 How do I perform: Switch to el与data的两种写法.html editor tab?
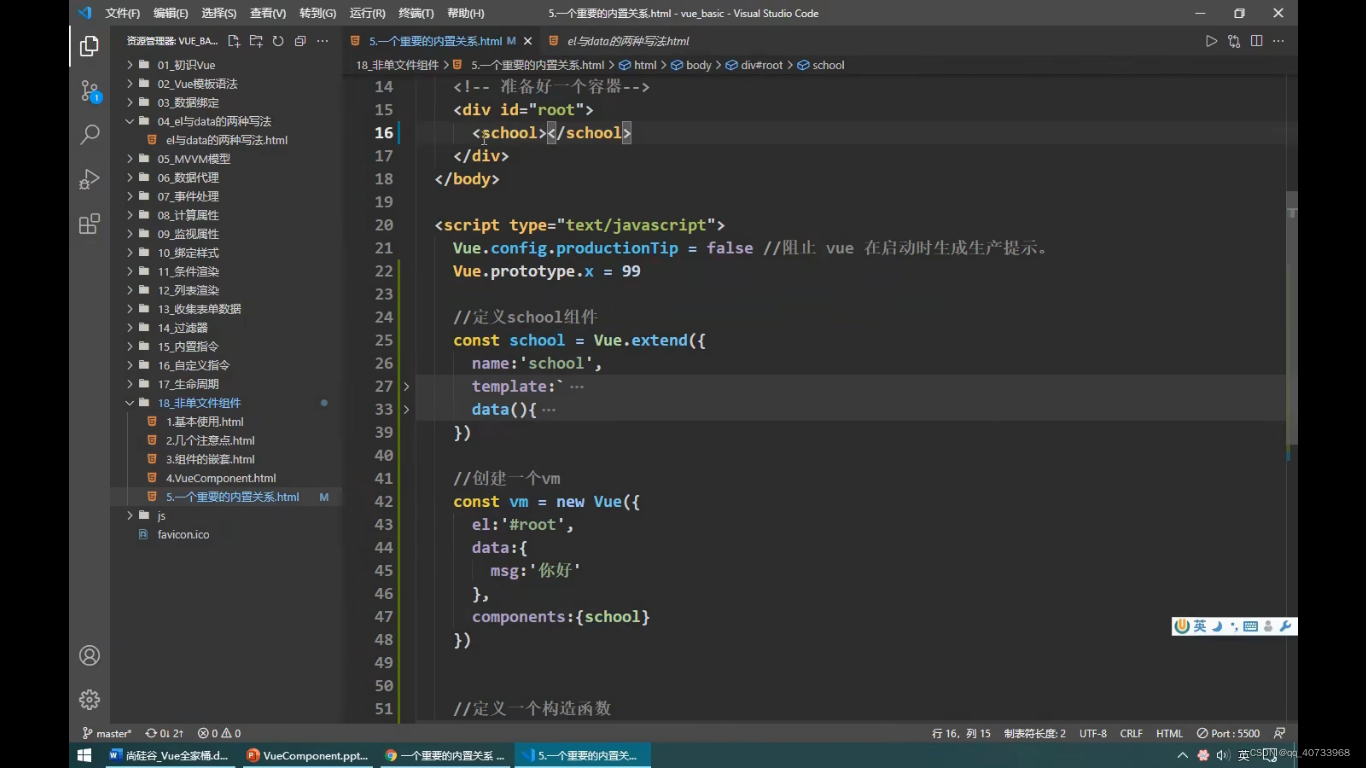click(628, 41)
